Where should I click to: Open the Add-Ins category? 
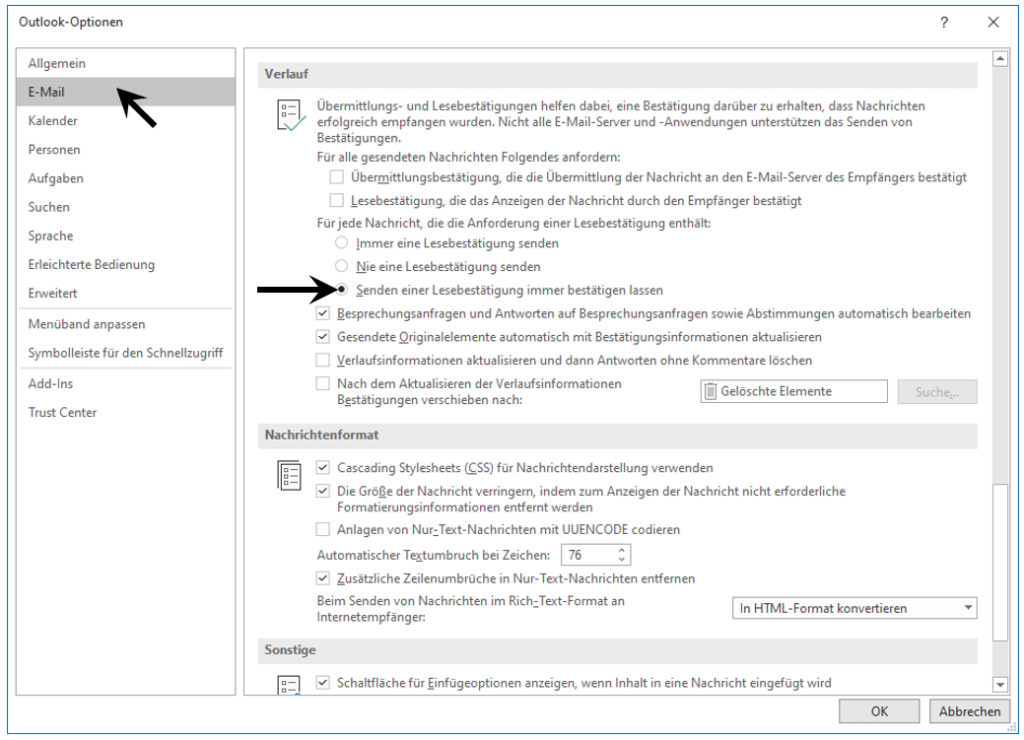[125, 383]
